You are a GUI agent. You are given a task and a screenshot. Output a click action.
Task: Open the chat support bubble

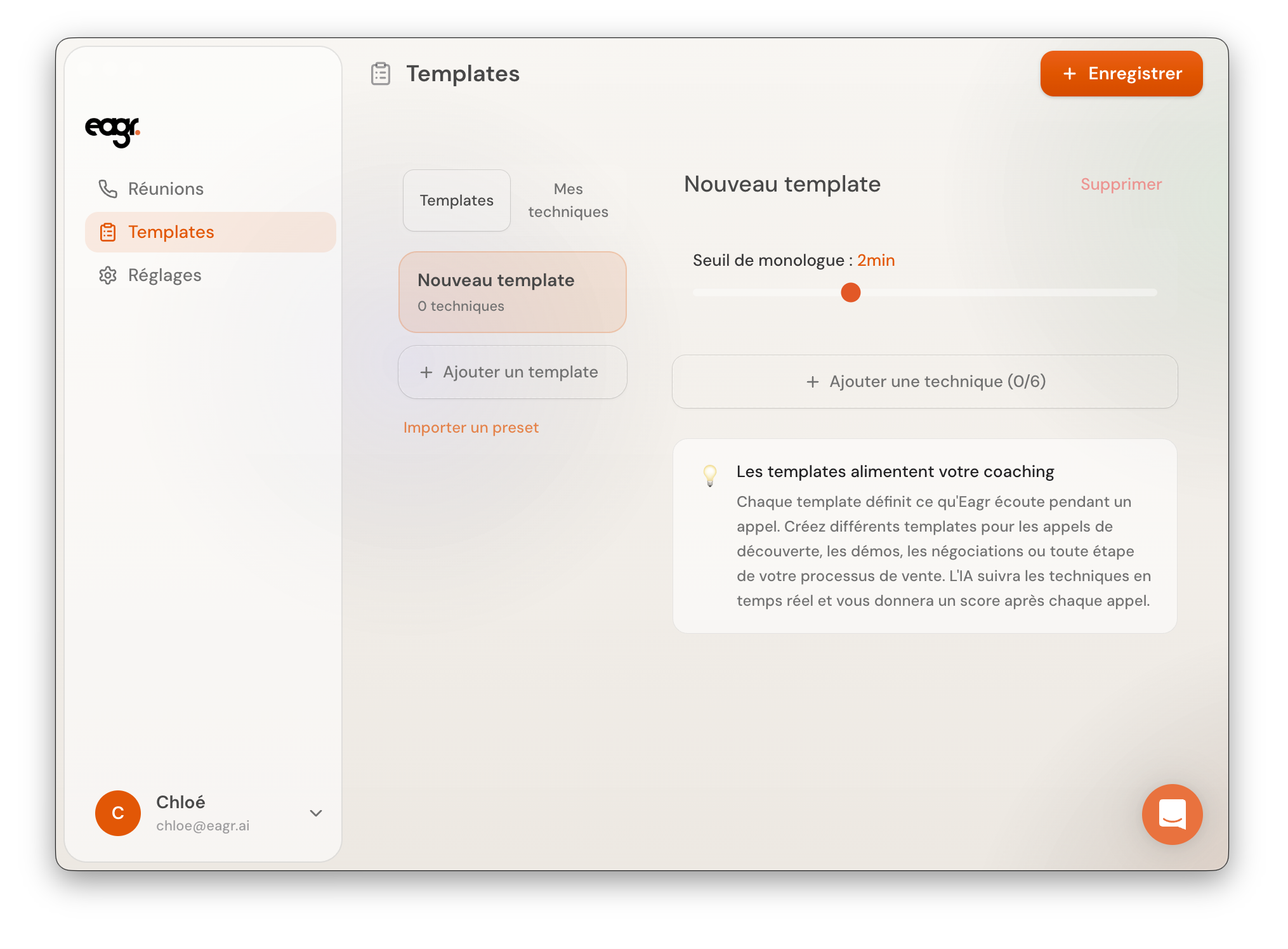tap(1171, 814)
